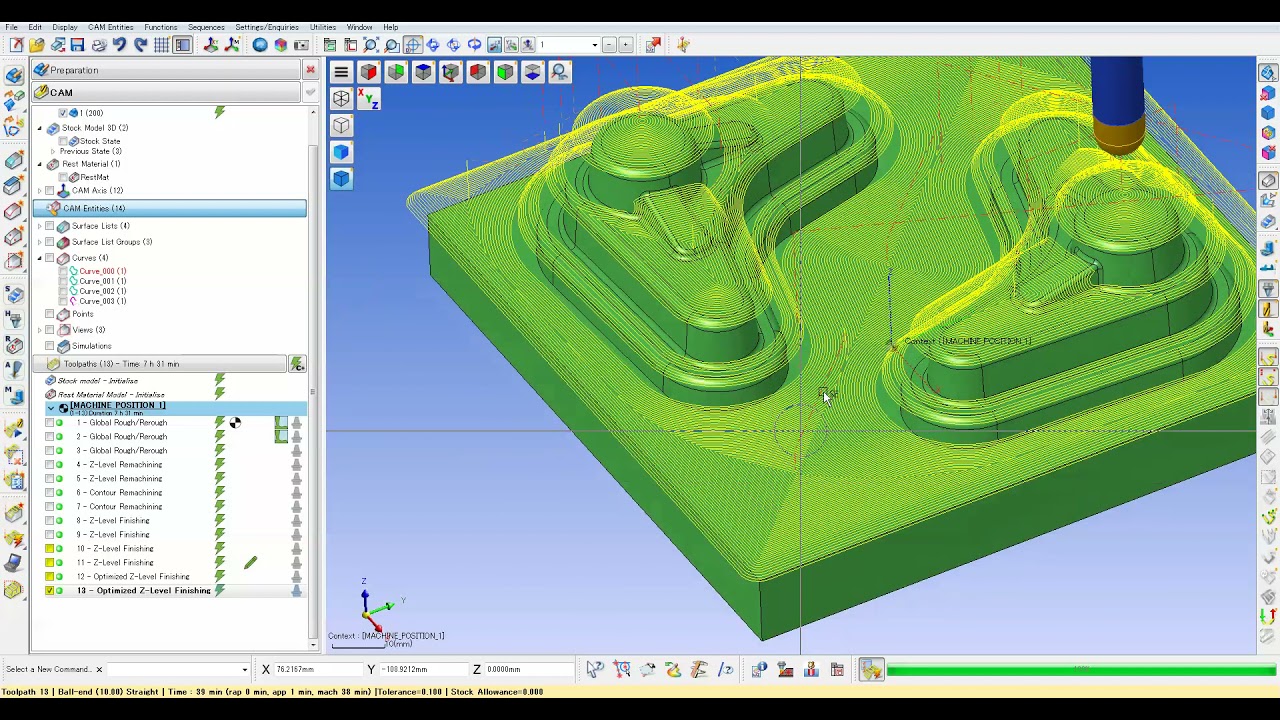The image size is (1280, 720).
Task: Open the Functions menu
Action: (x=160, y=27)
